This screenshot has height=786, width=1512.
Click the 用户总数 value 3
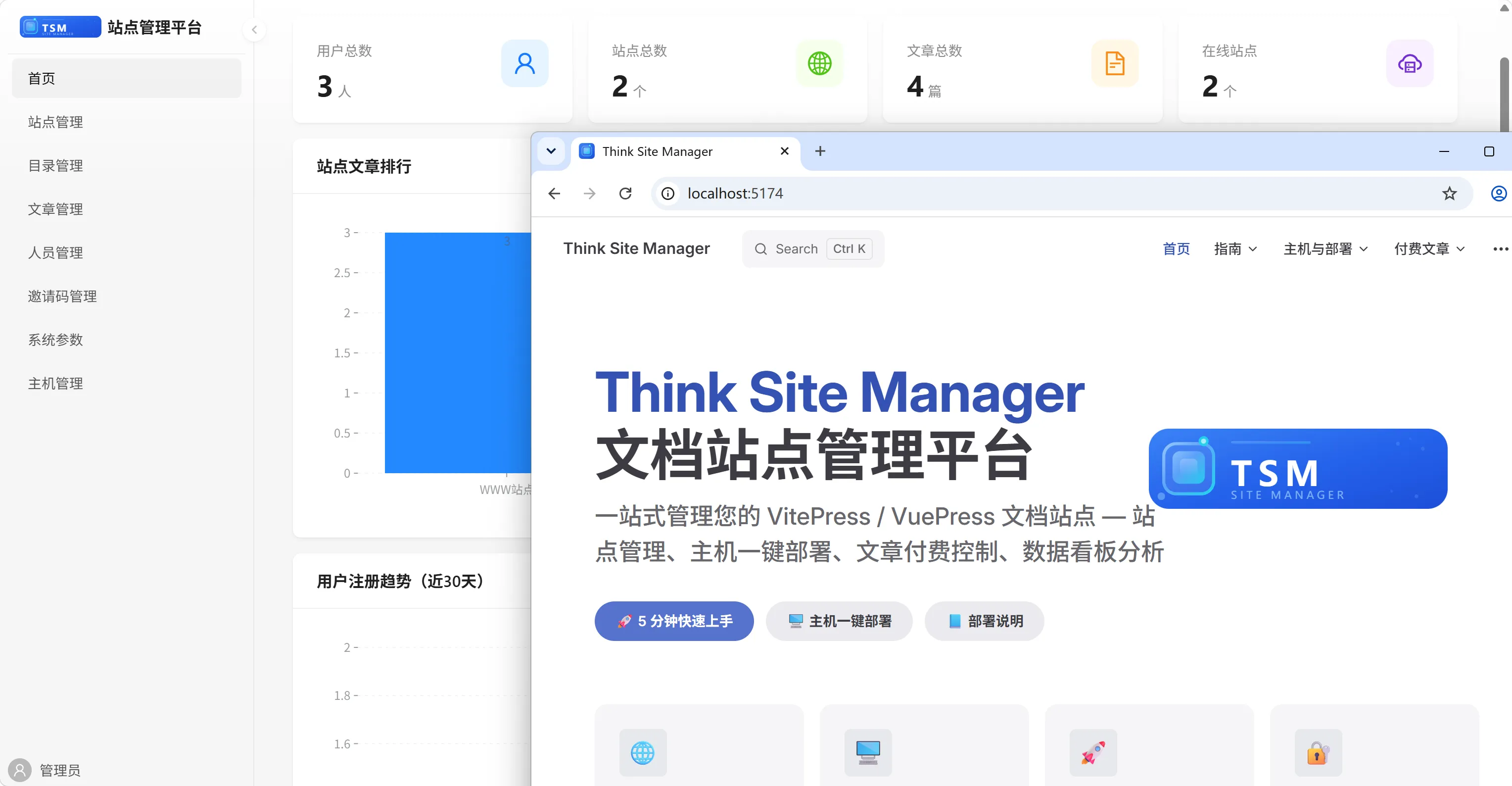click(325, 87)
